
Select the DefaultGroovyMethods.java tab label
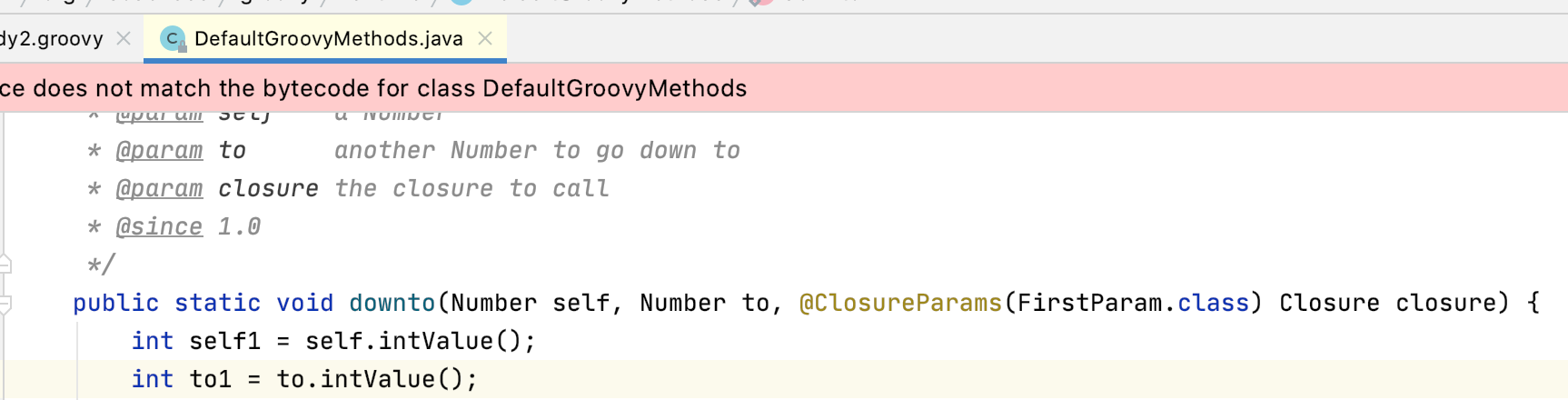(x=329, y=38)
